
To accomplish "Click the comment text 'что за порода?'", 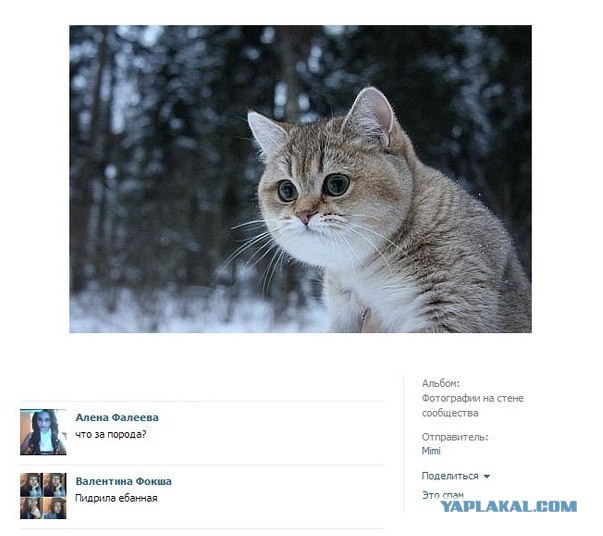I will (111, 434).
